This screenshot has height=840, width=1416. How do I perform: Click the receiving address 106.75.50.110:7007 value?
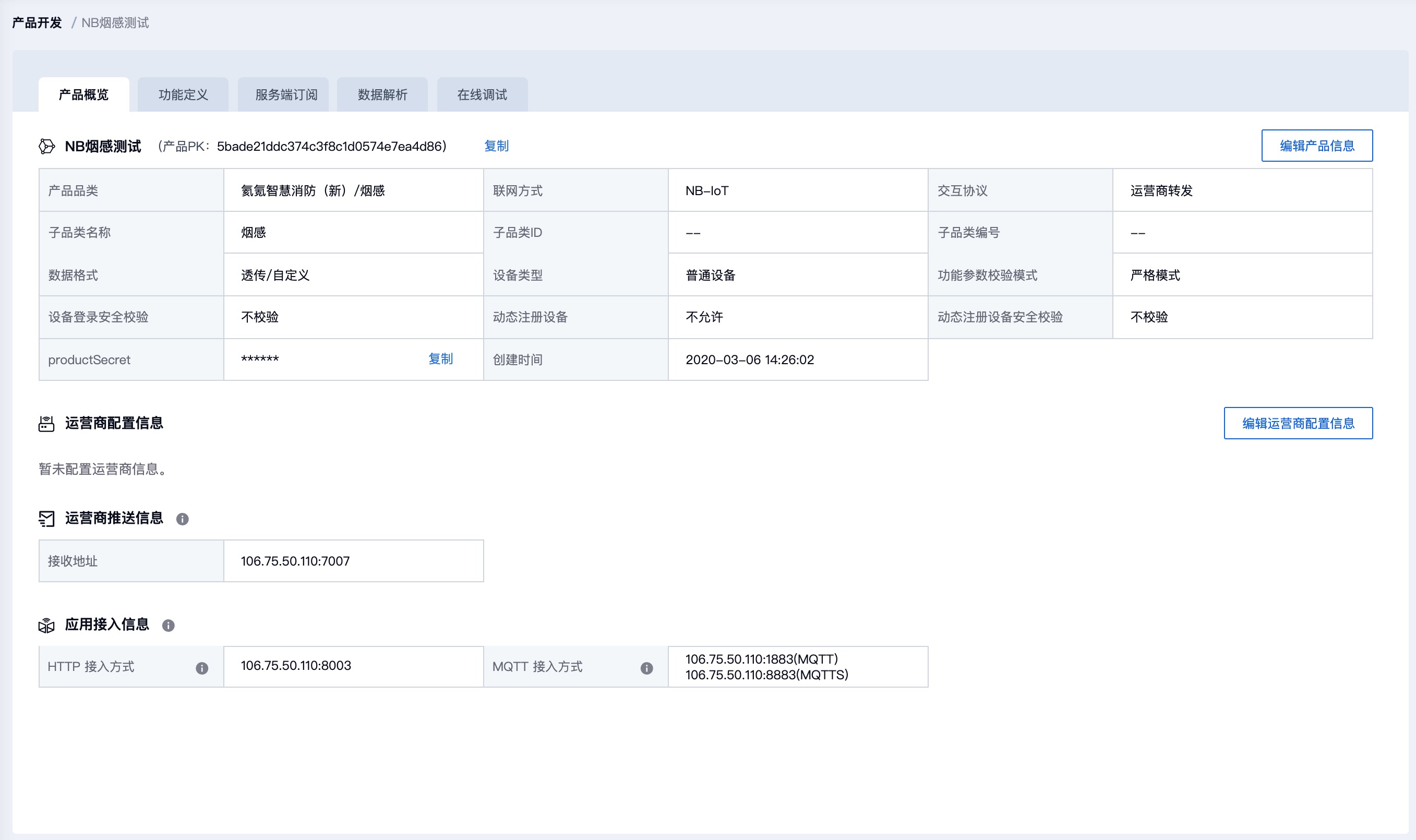pos(295,561)
